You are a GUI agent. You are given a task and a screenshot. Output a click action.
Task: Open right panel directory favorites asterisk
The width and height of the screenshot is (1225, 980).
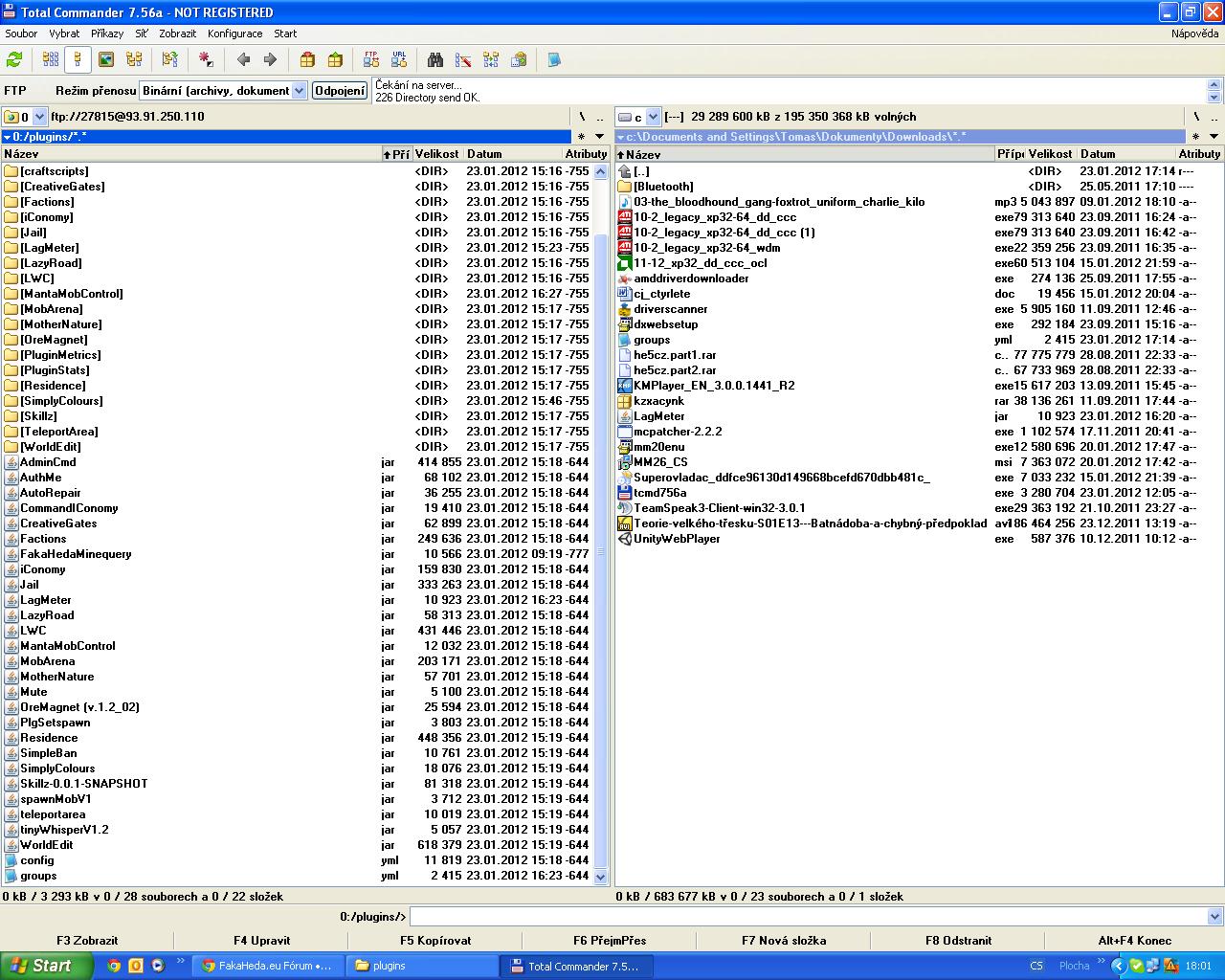[1195, 137]
